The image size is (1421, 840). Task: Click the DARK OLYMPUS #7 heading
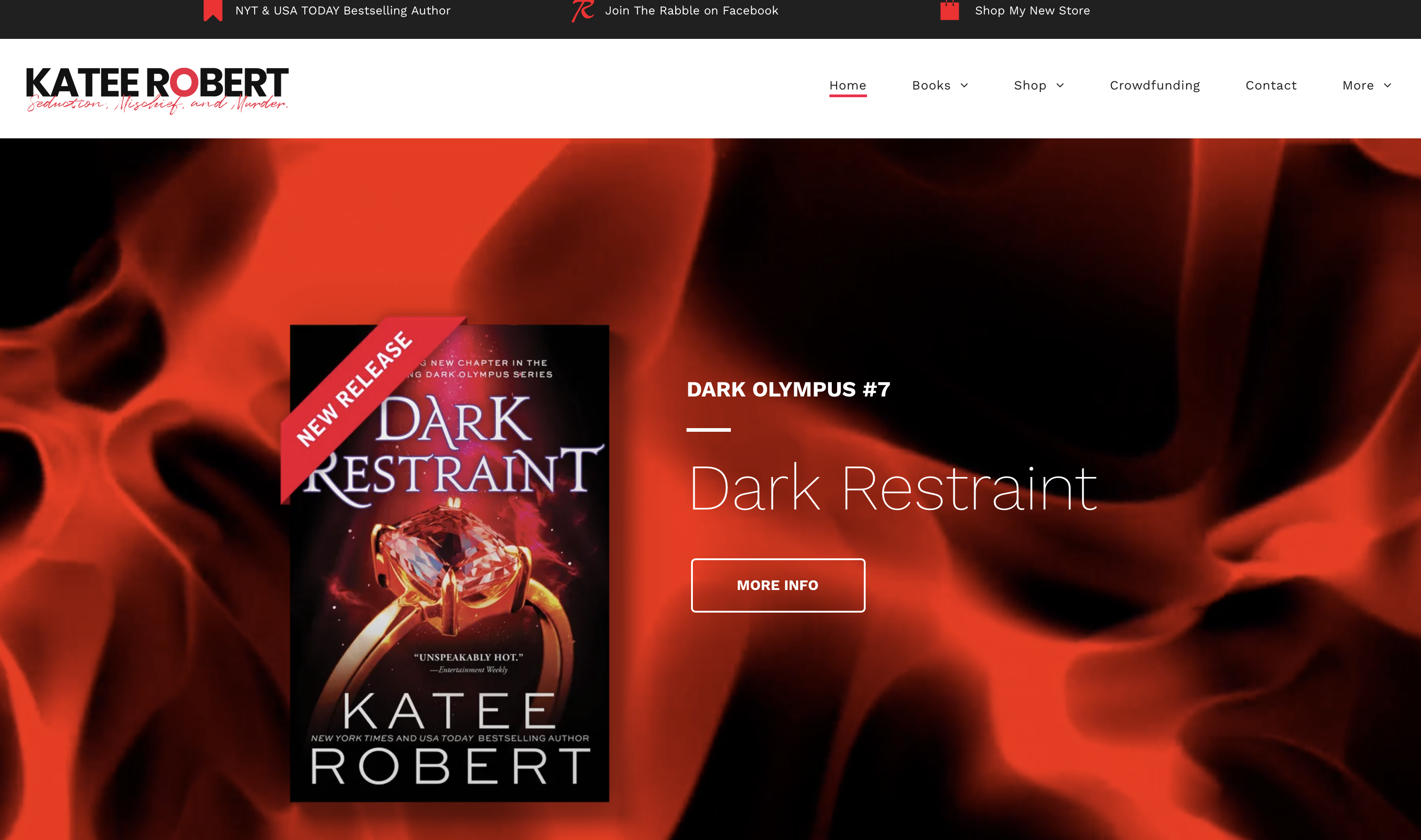pos(788,389)
